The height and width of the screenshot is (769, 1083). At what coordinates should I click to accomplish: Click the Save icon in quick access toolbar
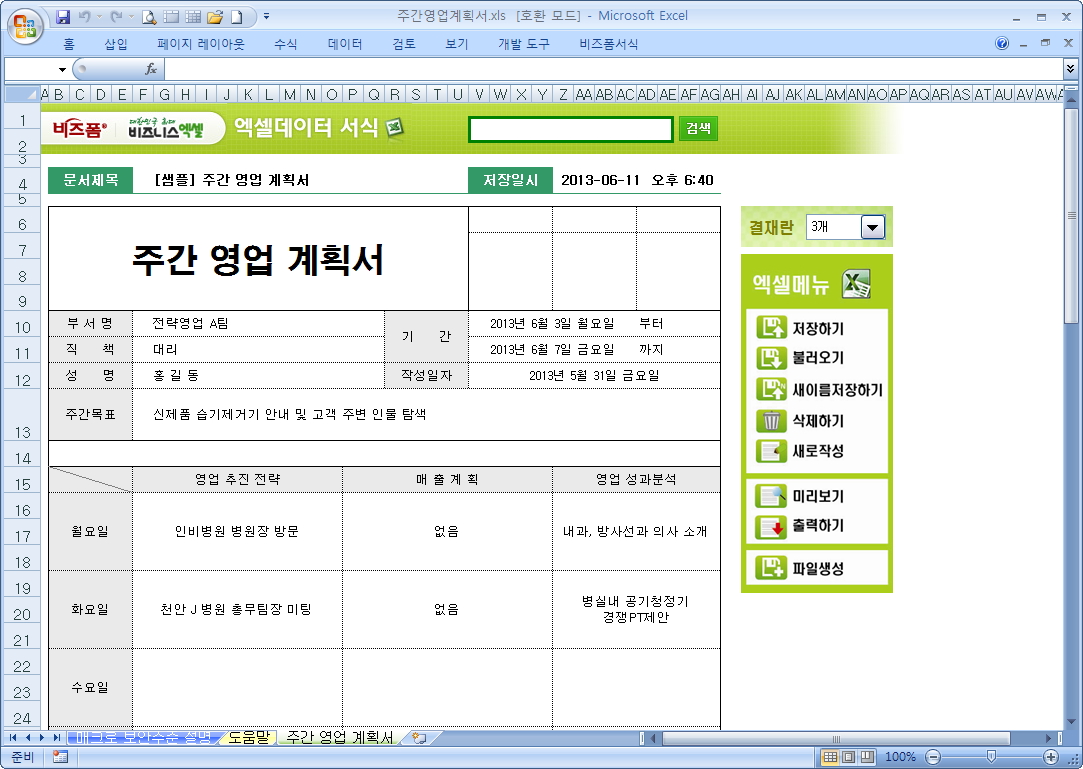point(63,17)
